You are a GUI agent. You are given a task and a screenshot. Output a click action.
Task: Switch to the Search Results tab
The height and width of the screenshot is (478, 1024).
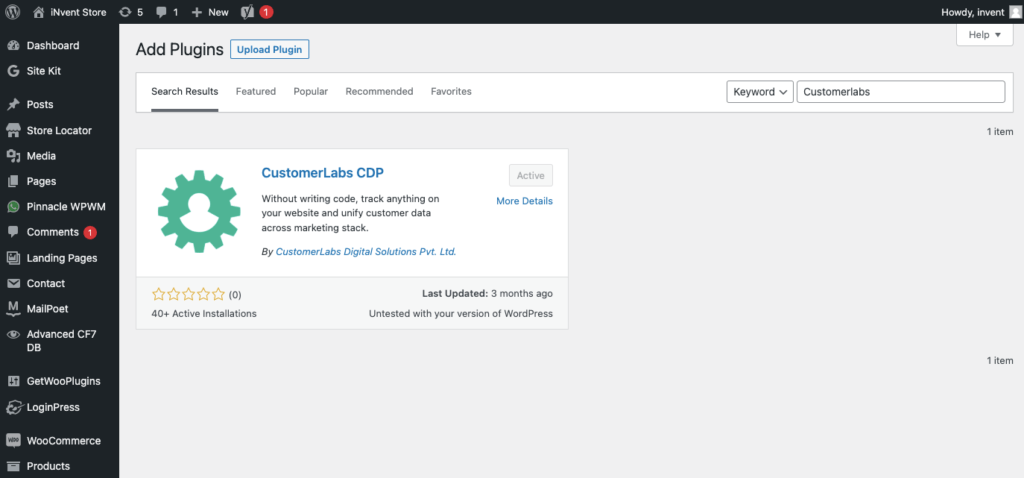pos(185,91)
